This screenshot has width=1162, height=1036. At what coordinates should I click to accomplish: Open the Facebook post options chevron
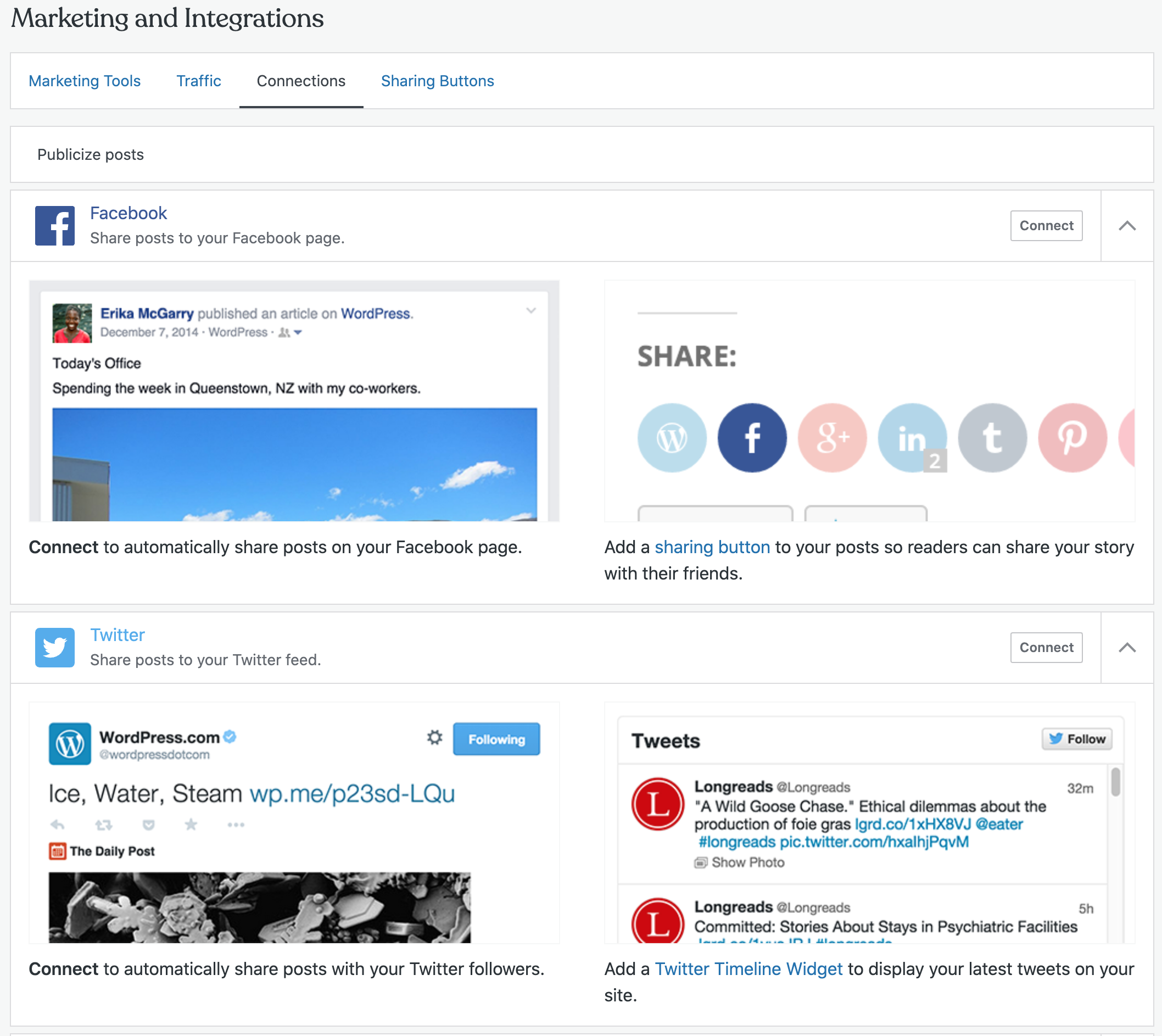click(531, 311)
